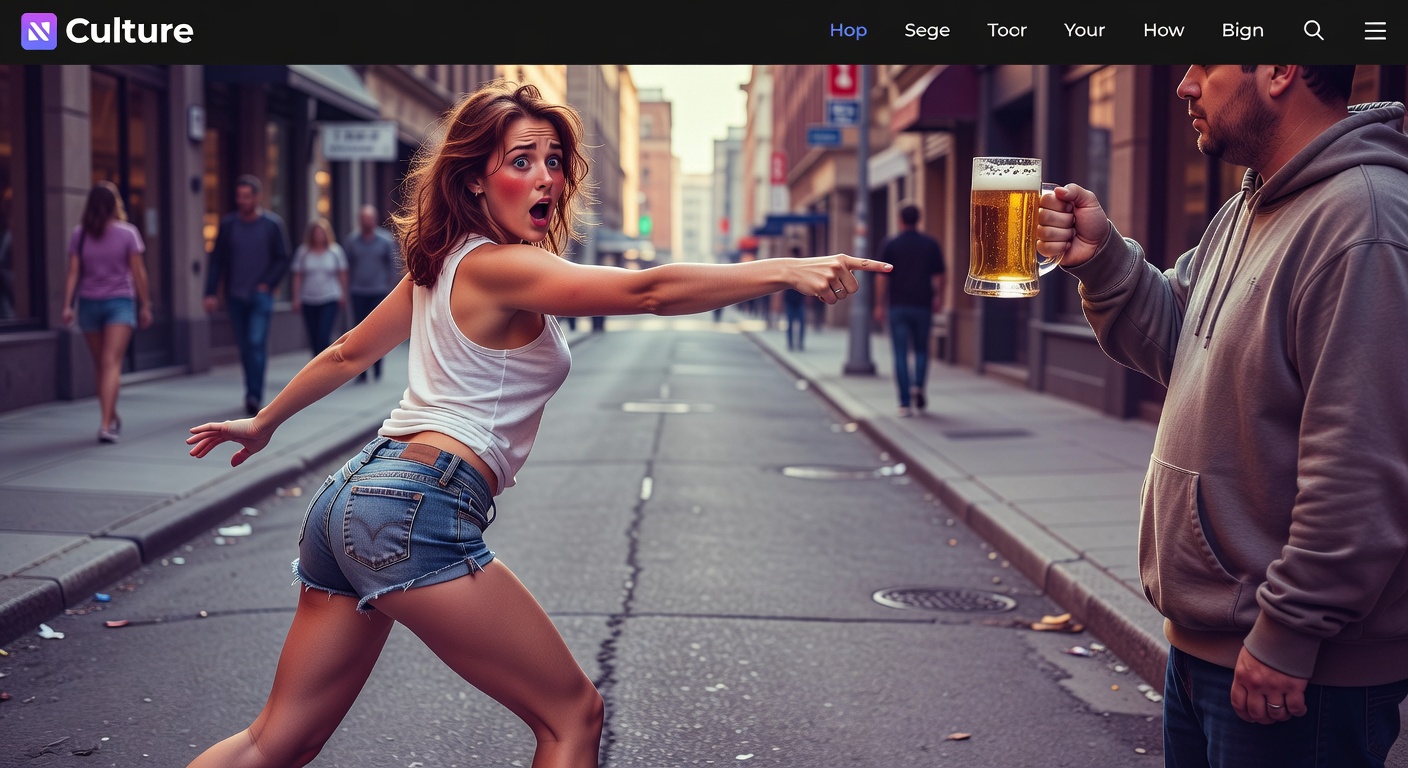Viewport: 1408px width, 768px height.
Task: Click the Bign navigation link
Action: point(1242,31)
